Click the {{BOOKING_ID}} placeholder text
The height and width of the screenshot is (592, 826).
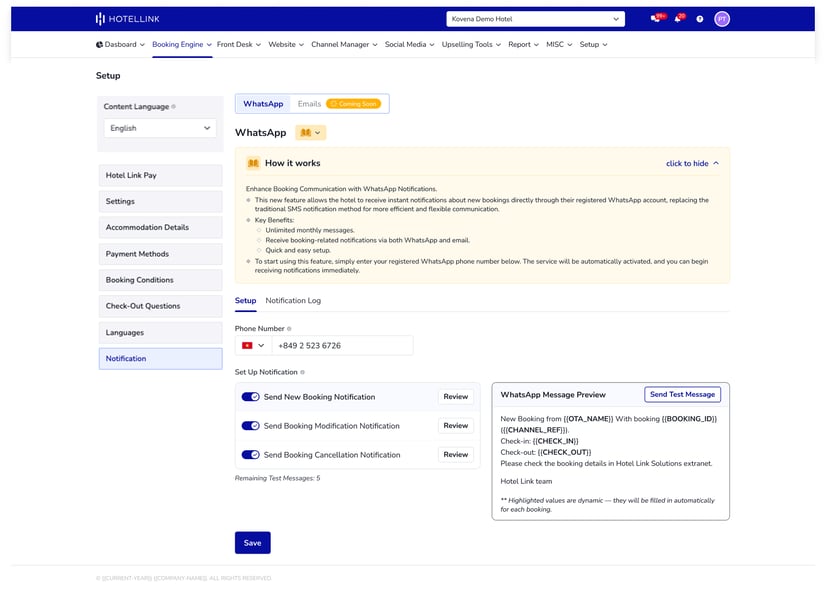(x=689, y=419)
